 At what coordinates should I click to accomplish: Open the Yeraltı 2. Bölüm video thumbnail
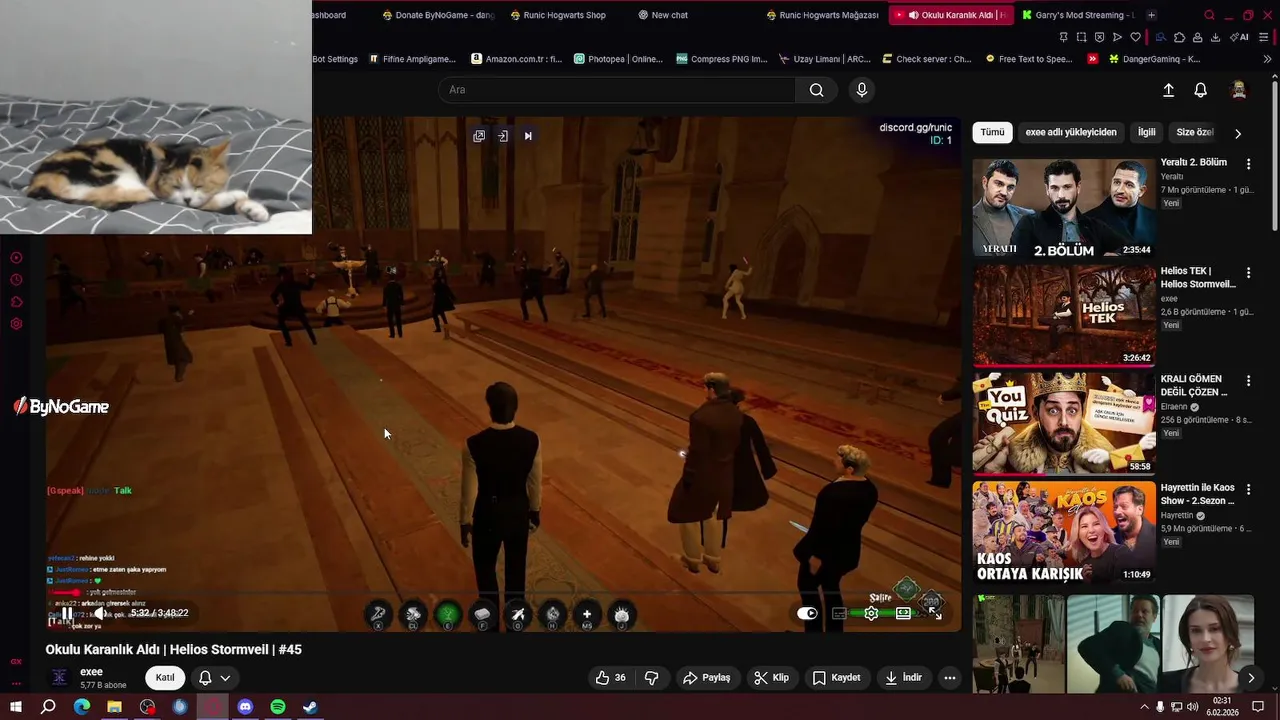1064,208
